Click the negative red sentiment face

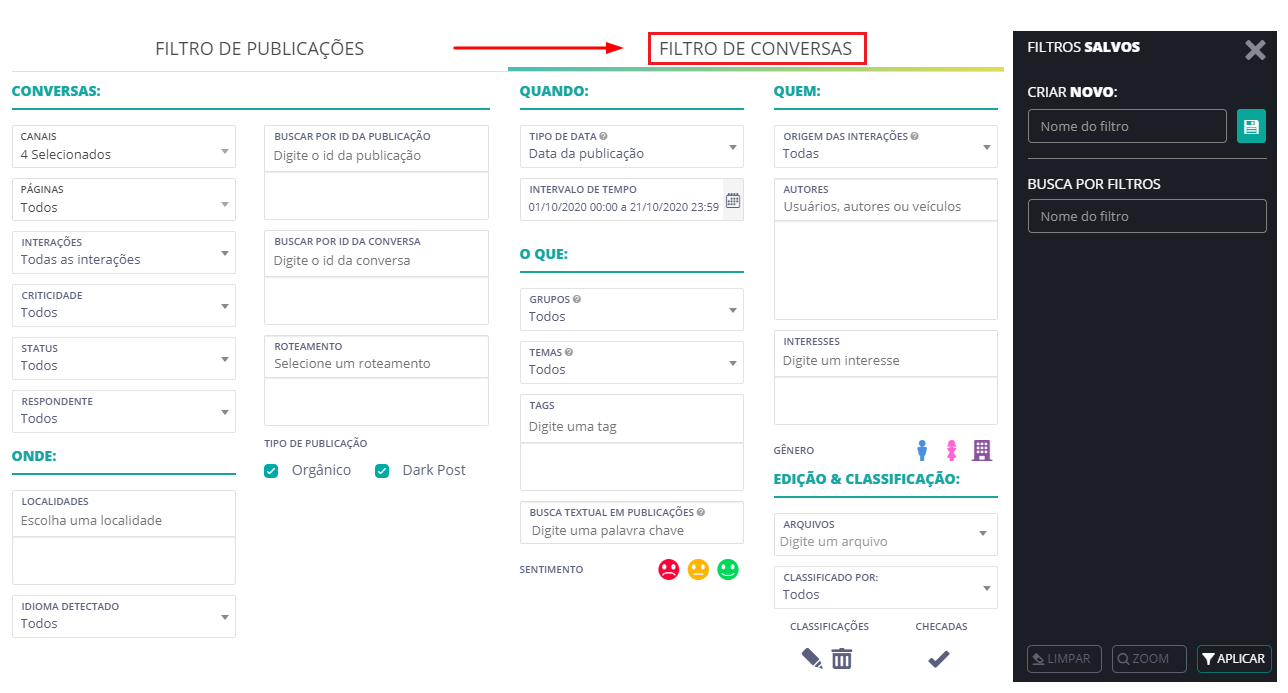click(x=669, y=569)
